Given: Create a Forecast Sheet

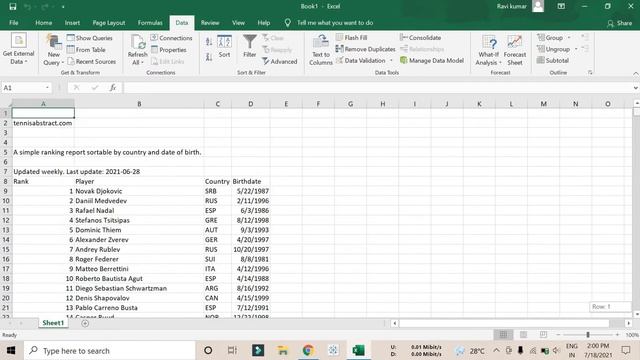Looking at the screenshot, I should [x=515, y=50].
